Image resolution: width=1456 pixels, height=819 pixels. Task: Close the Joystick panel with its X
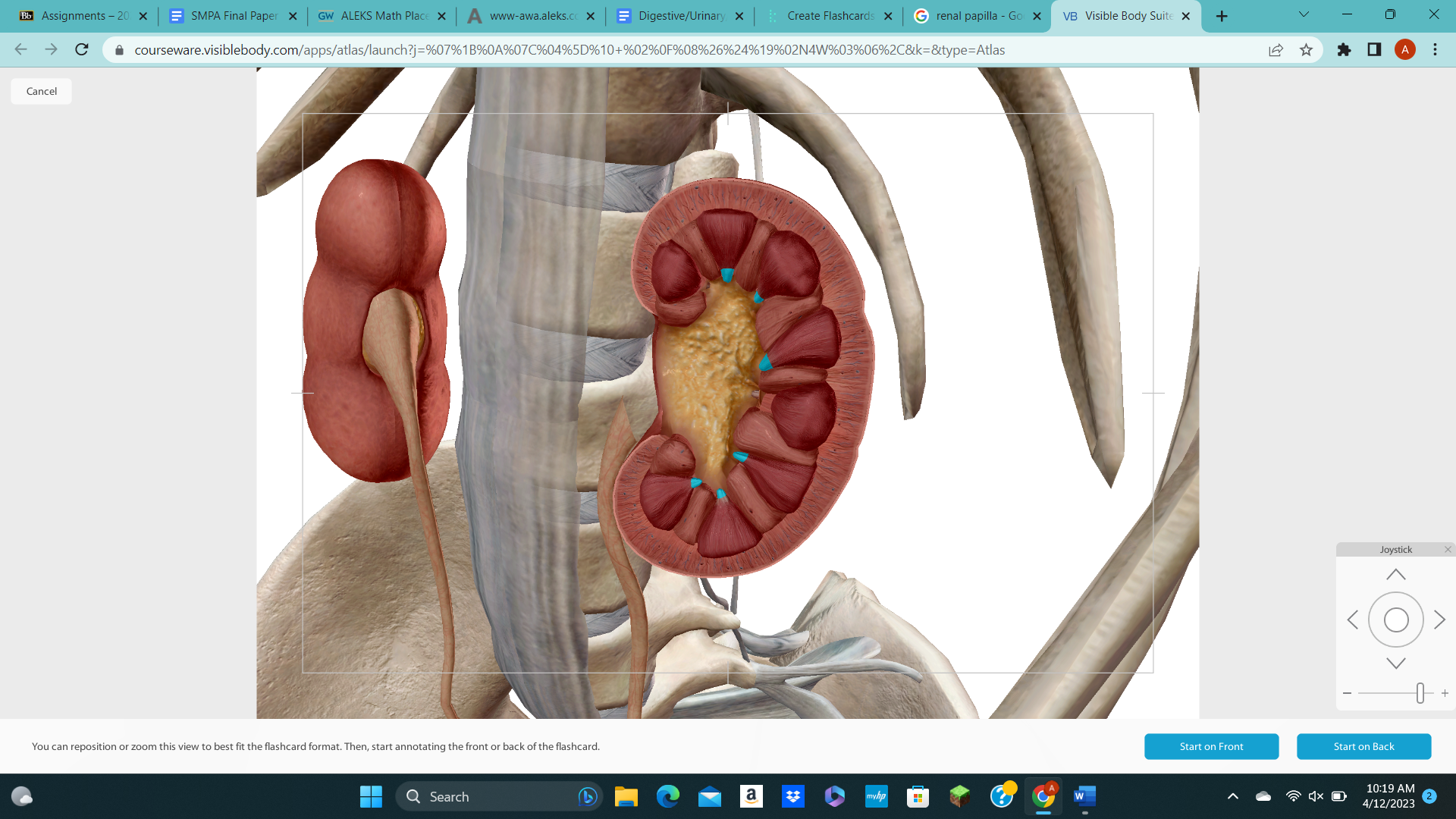(x=1448, y=548)
